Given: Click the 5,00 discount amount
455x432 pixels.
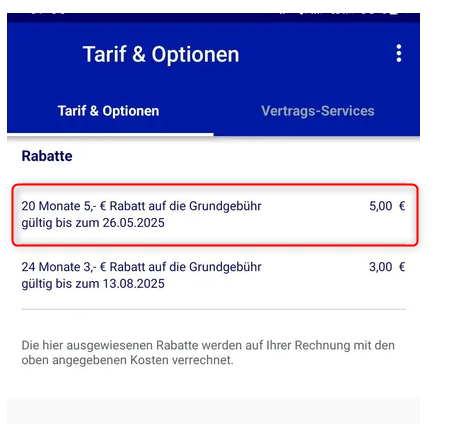Looking at the screenshot, I should coord(381,206).
